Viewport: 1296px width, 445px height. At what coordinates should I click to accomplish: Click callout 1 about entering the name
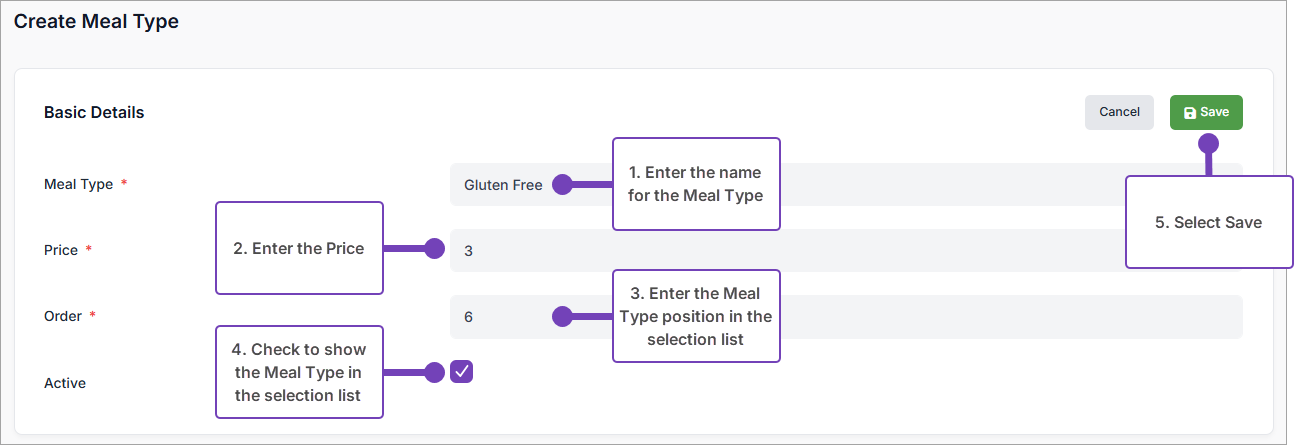696,184
